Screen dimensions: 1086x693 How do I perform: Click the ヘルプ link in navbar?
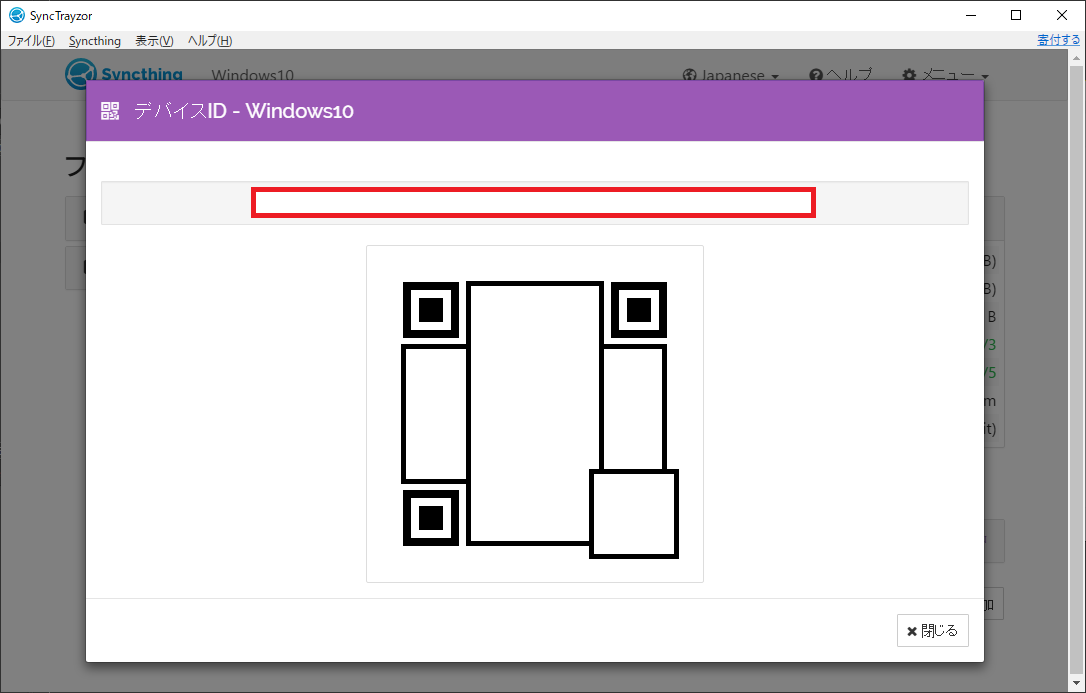(841, 75)
